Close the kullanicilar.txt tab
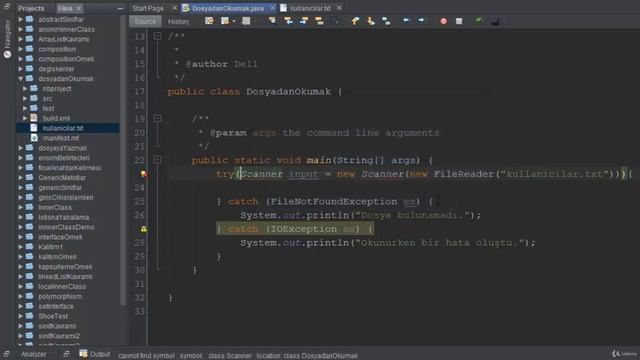The height and width of the screenshot is (360, 640). 339,8
